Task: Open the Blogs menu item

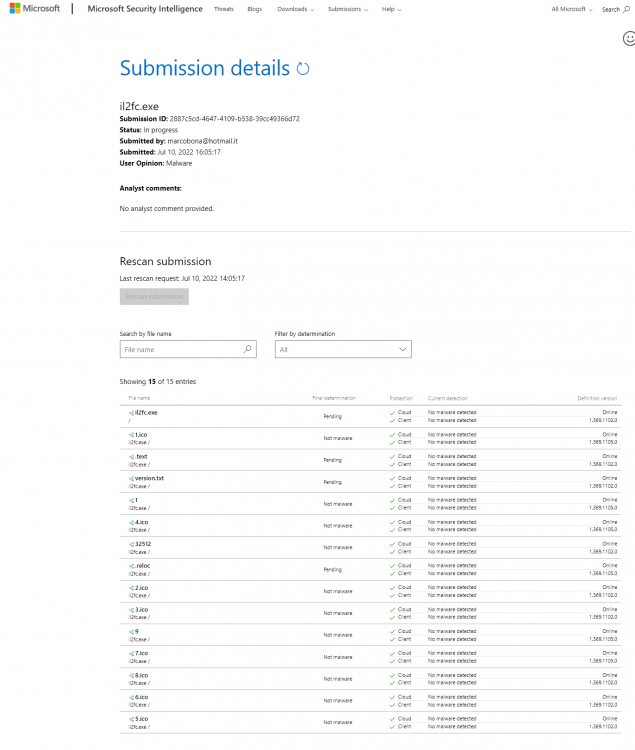Action: tap(254, 9)
